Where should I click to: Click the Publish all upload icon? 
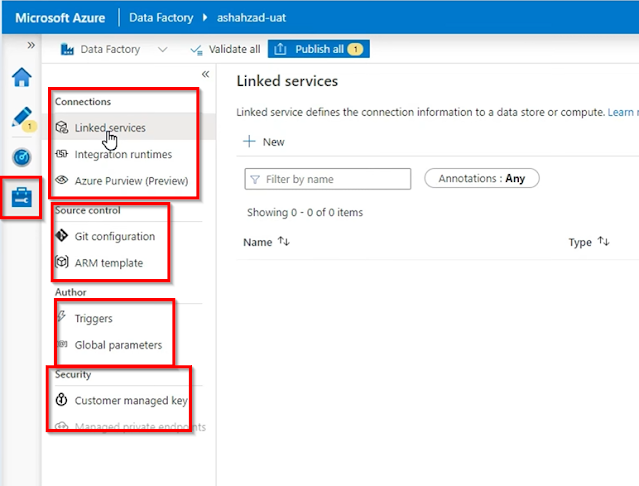[x=280, y=49]
